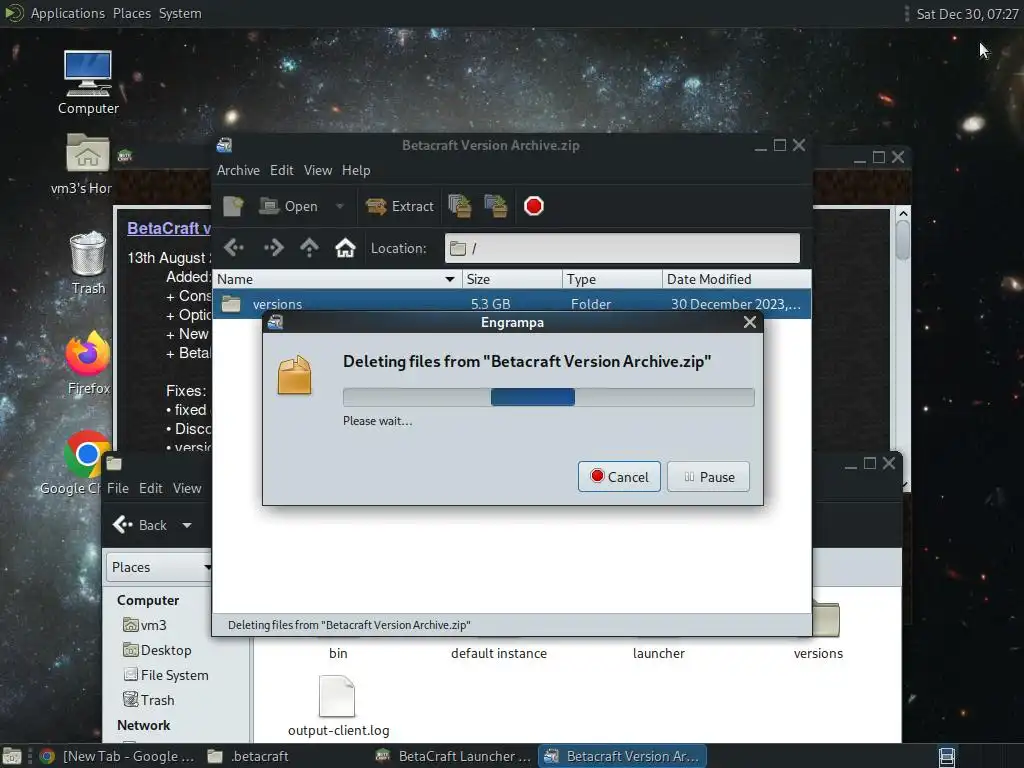Open the Computer desktop icon
This screenshot has height=768, width=1024.
(x=88, y=82)
